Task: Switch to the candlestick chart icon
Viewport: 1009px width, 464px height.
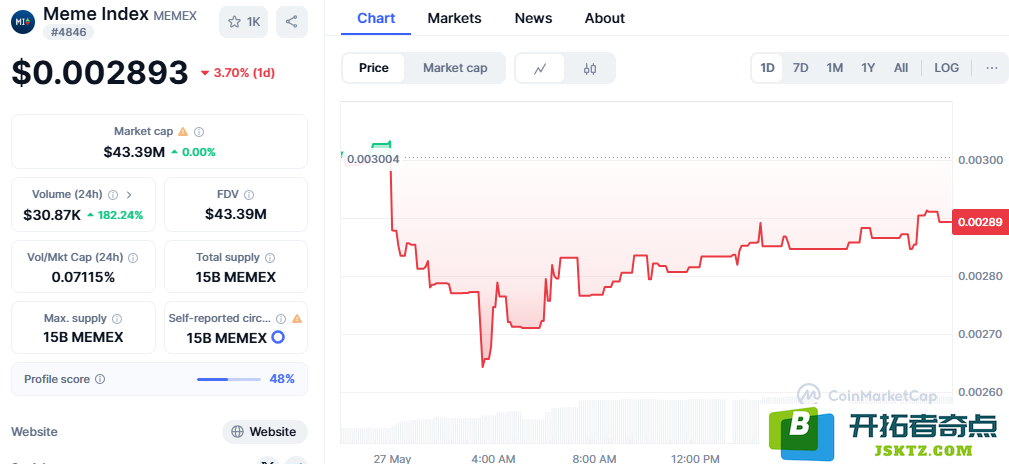Action: click(x=590, y=68)
